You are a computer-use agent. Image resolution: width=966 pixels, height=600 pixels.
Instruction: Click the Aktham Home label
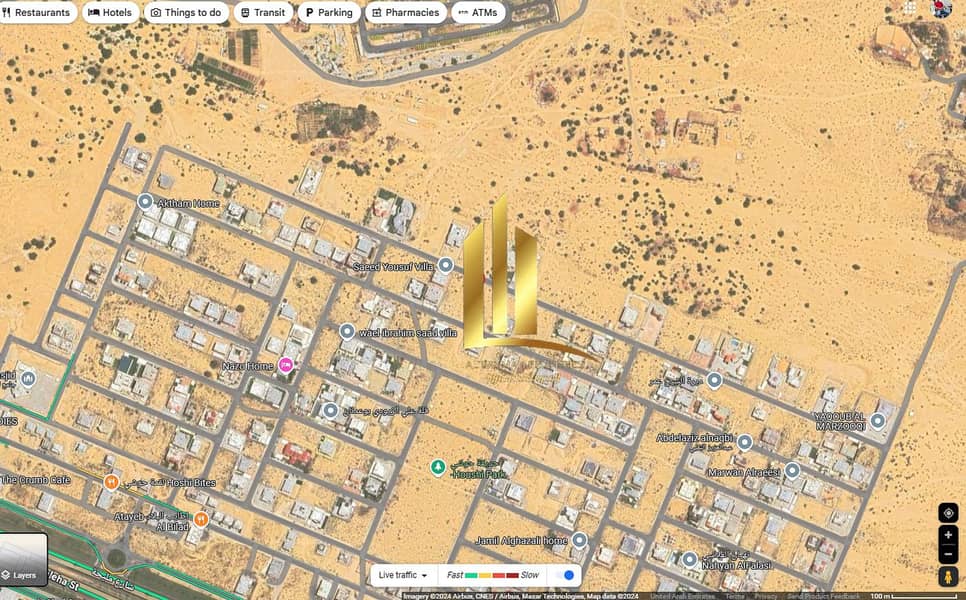189,203
